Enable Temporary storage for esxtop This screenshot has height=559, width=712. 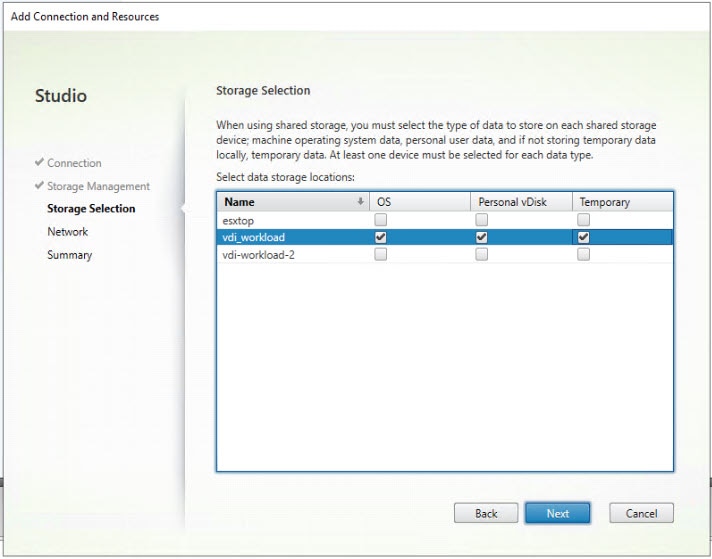click(583, 220)
